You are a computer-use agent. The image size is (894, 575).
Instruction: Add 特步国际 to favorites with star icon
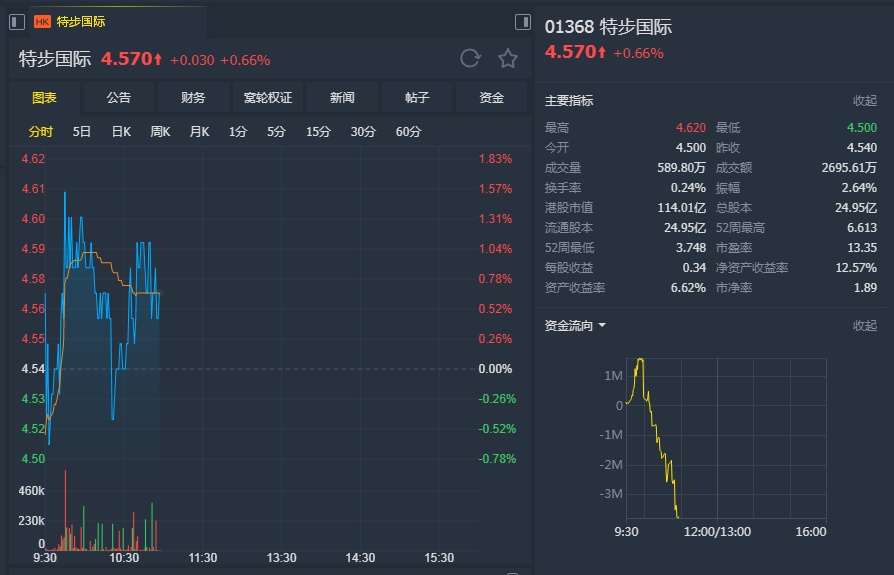point(508,59)
